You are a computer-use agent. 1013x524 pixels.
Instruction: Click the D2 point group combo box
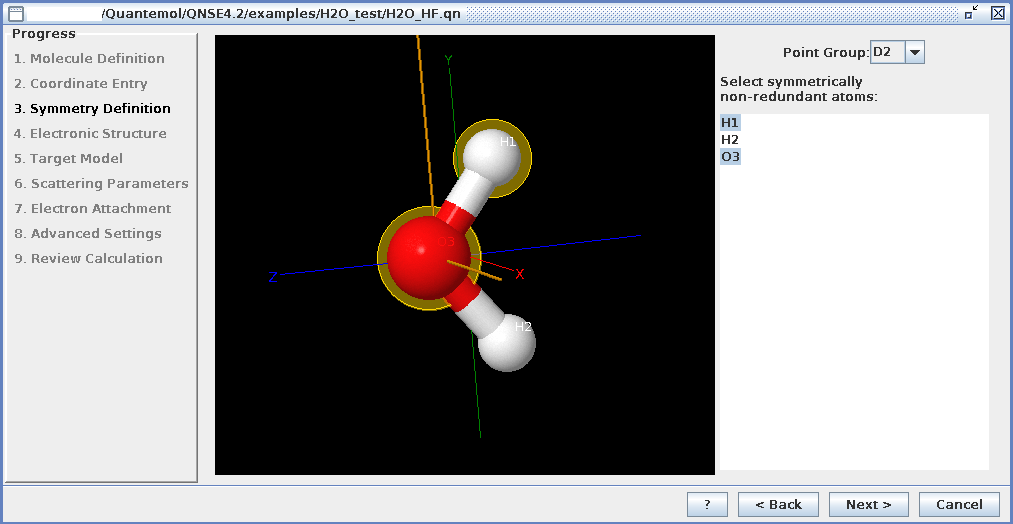coord(887,52)
